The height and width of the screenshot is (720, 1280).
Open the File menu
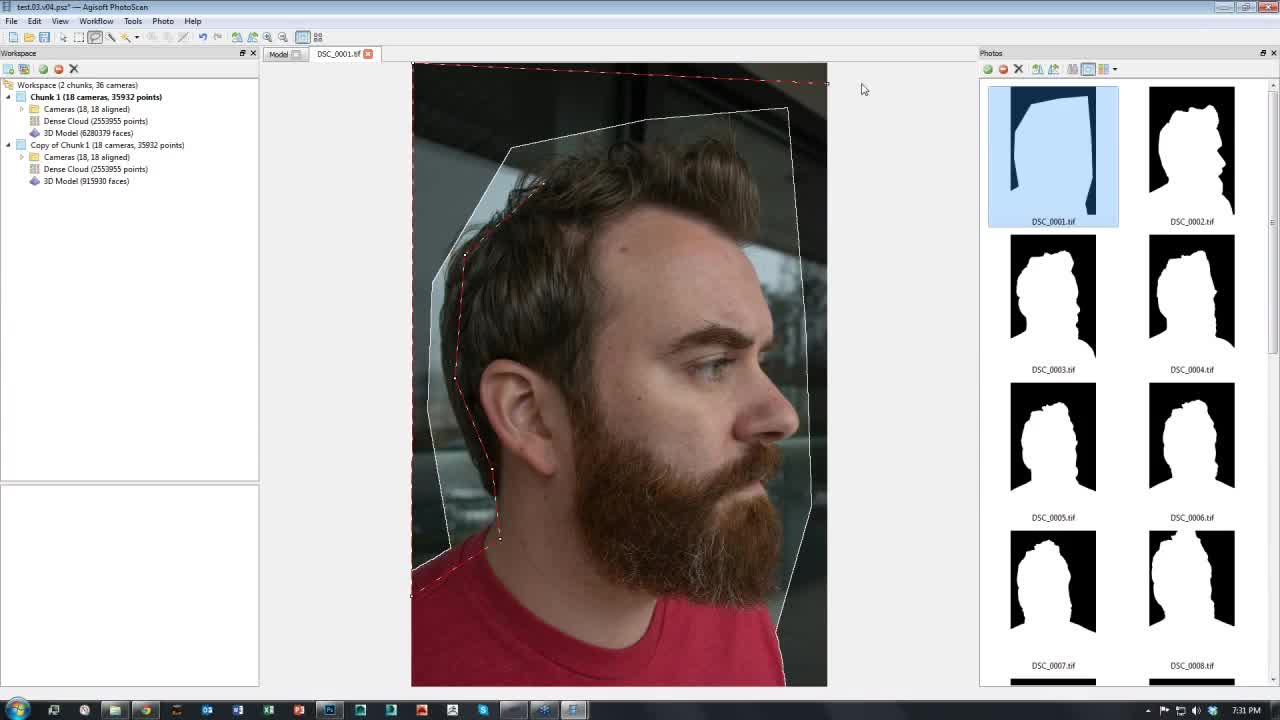(11, 21)
